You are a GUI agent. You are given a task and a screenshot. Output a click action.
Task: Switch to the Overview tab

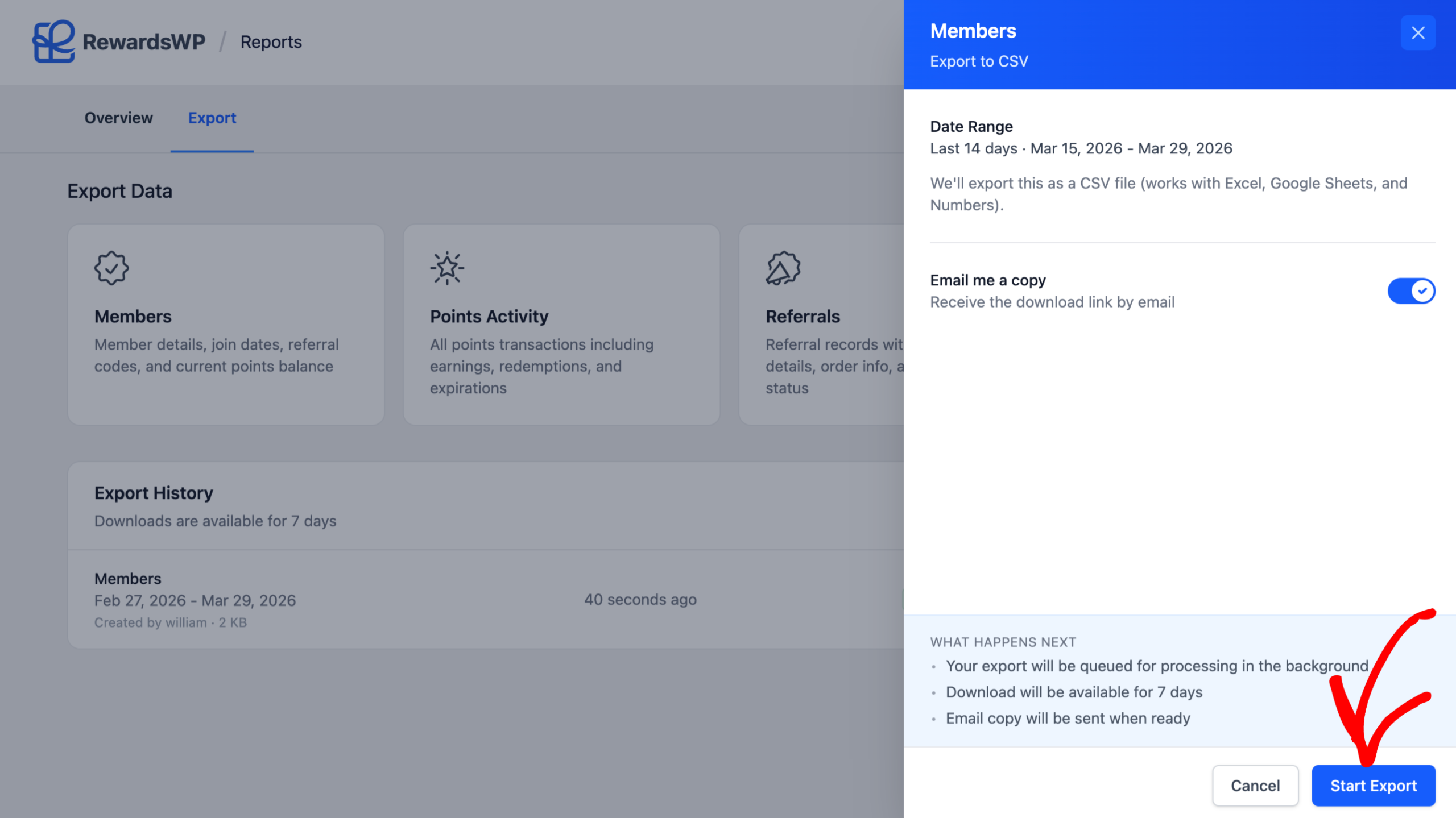pos(118,118)
